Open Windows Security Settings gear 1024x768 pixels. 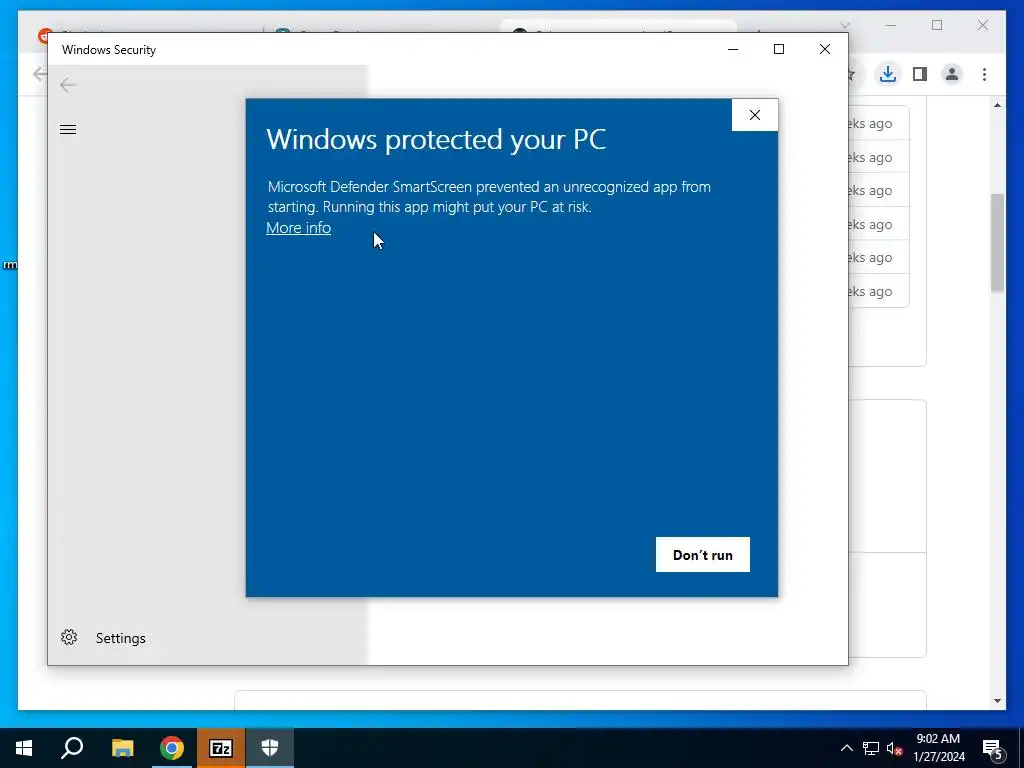[69, 637]
